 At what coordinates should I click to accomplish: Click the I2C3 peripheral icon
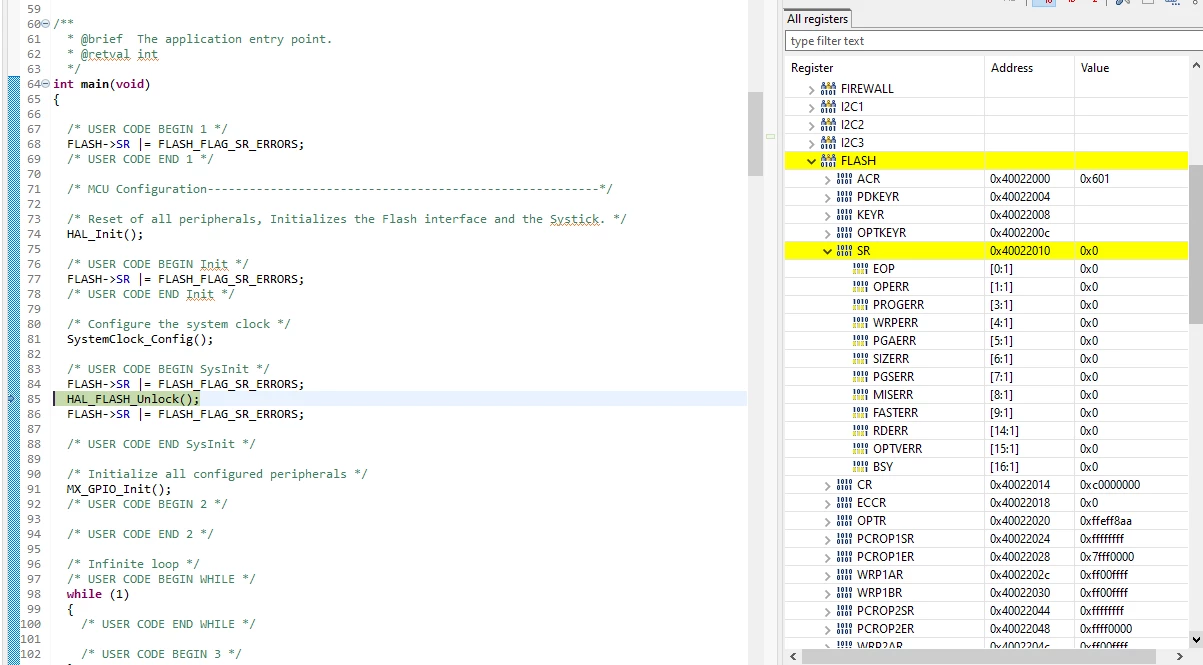click(828, 142)
